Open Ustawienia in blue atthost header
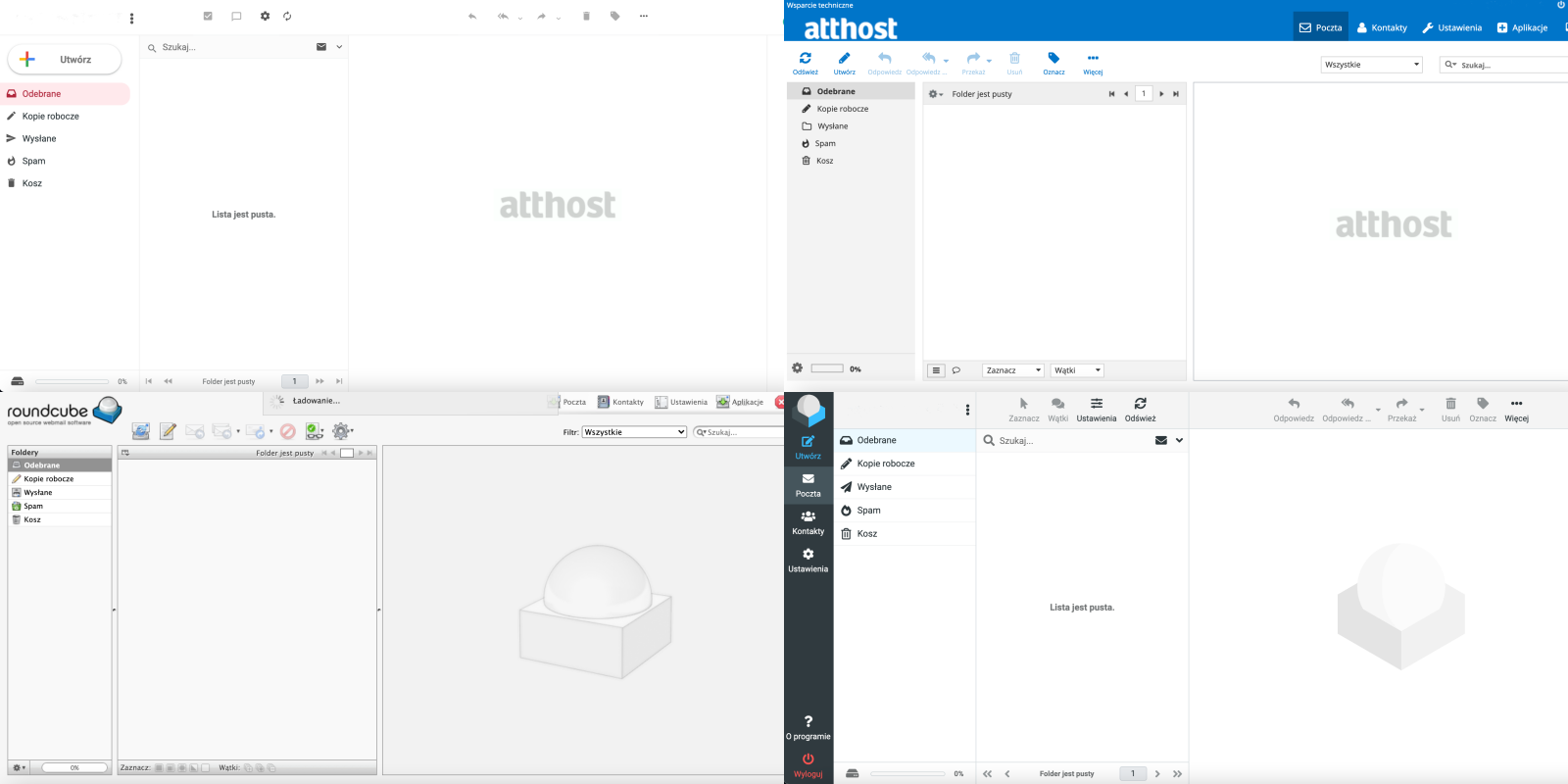This screenshot has height=784, width=1568. pos(1452,27)
